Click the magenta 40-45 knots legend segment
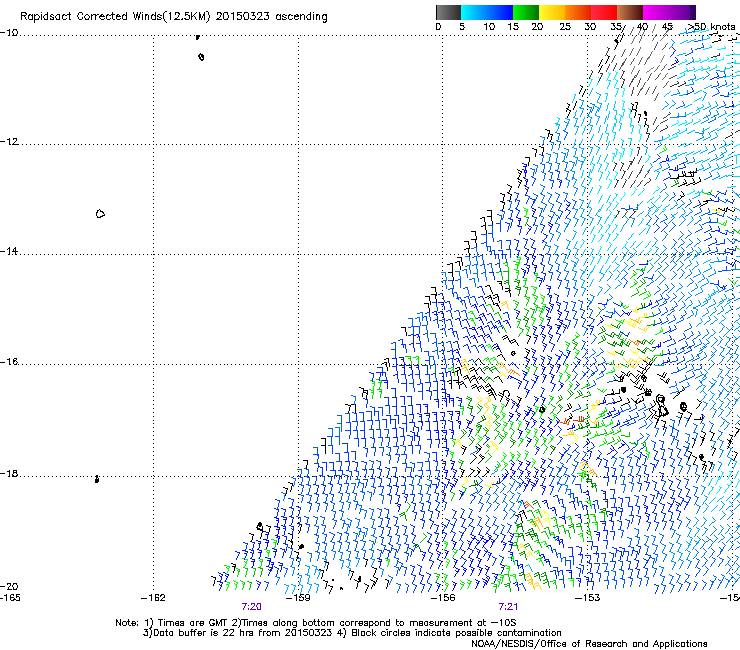 [656, 12]
